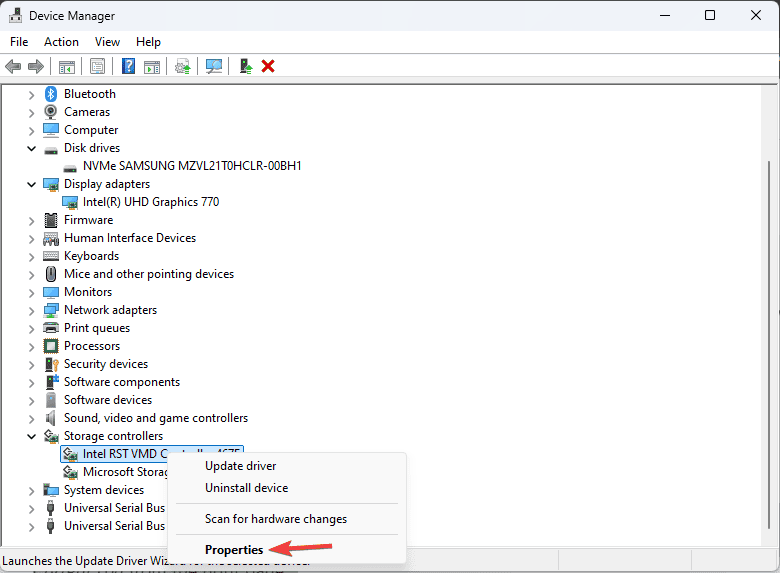Image resolution: width=780 pixels, height=573 pixels.
Task: Open the View menu
Action: click(107, 42)
